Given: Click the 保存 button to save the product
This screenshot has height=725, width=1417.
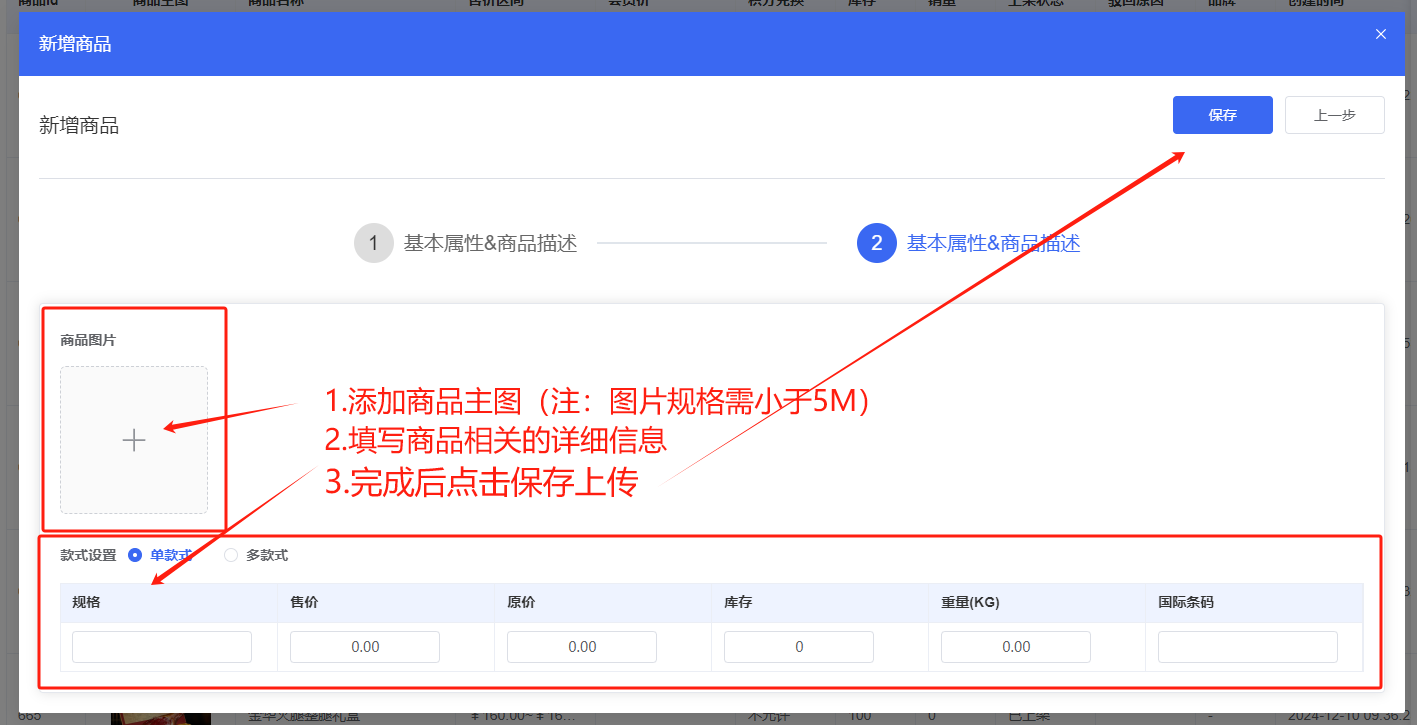Looking at the screenshot, I should point(1222,114).
